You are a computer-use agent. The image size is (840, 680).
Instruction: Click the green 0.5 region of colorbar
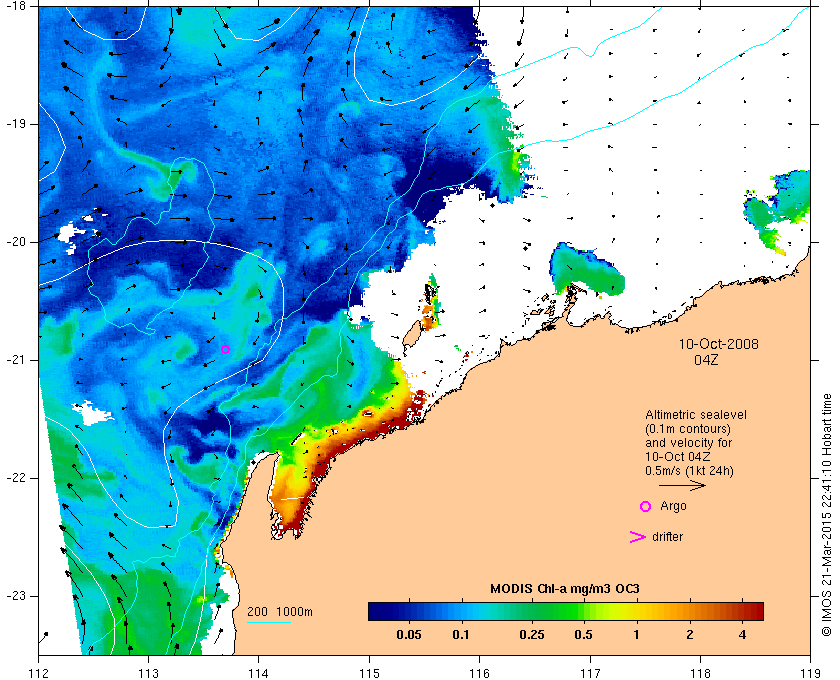tap(583, 611)
